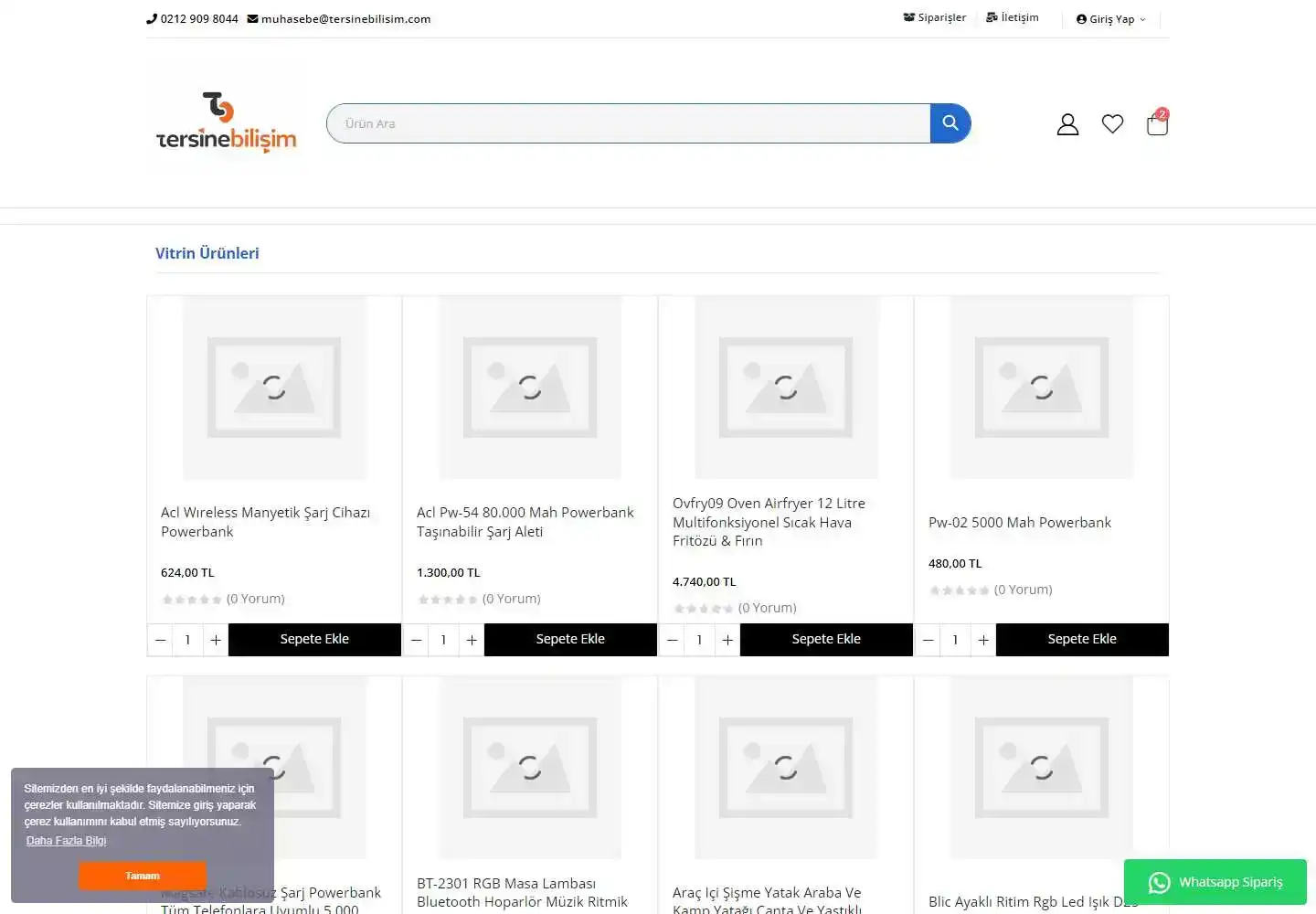Click Acl Pw-54 Powerbank product image
The image size is (1316, 914).
(530, 388)
